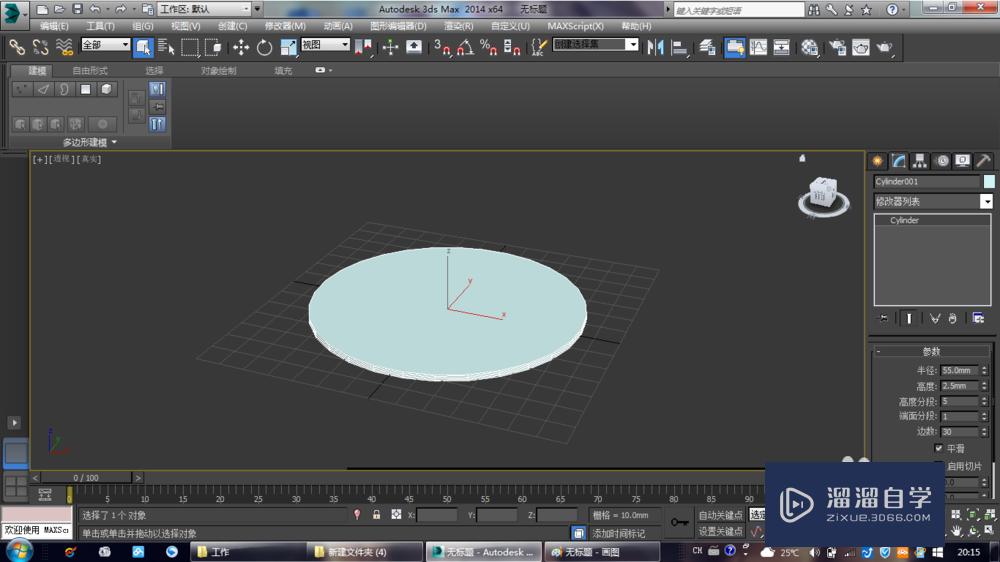The height and width of the screenshot is (562, 1000).
Task: Click the Select by Name icon
Action: tap(166, 47)
